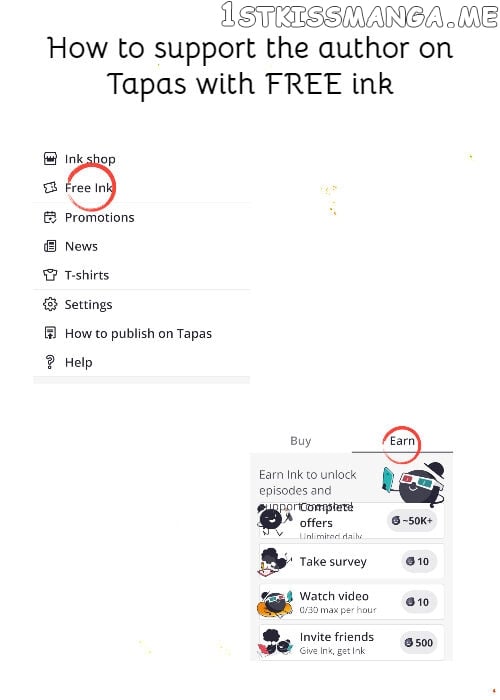
Task: Switch to the Buy tab
Action: click(x=300, y=441)
